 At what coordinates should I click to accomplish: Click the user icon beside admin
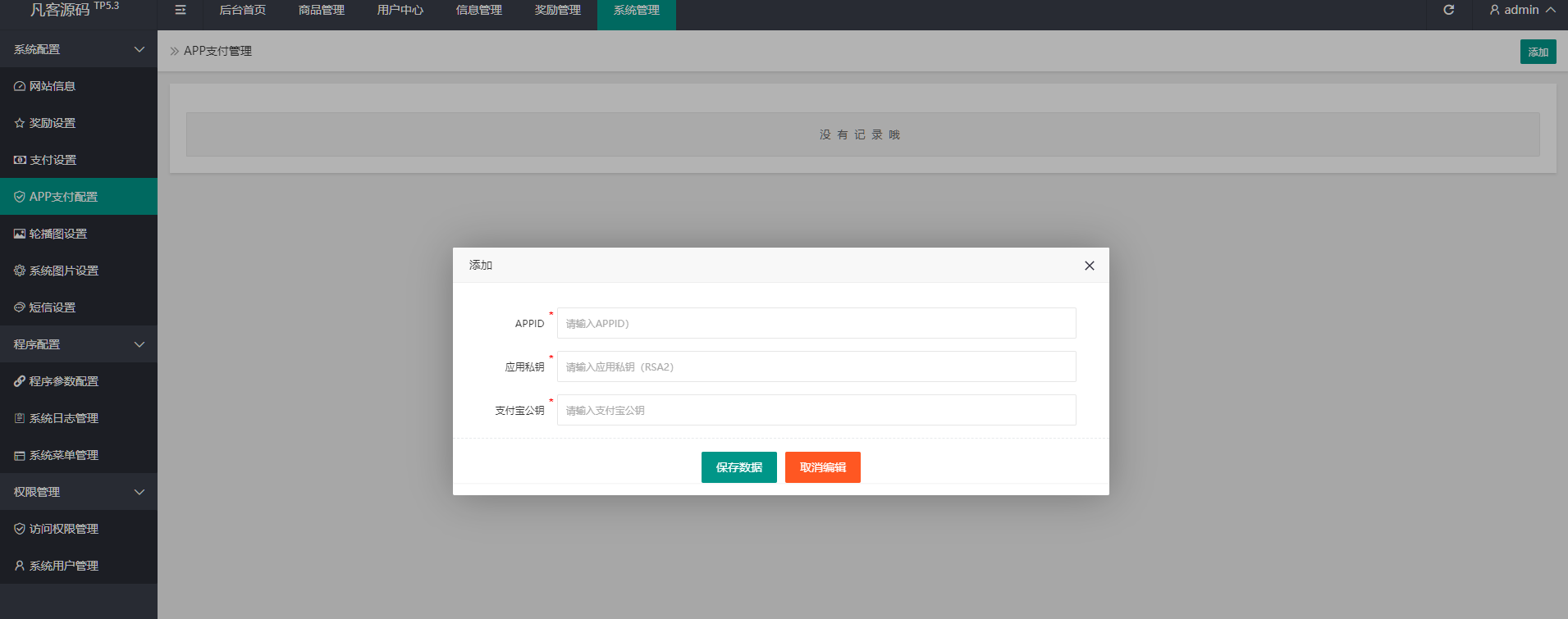tap(1495, 10)
